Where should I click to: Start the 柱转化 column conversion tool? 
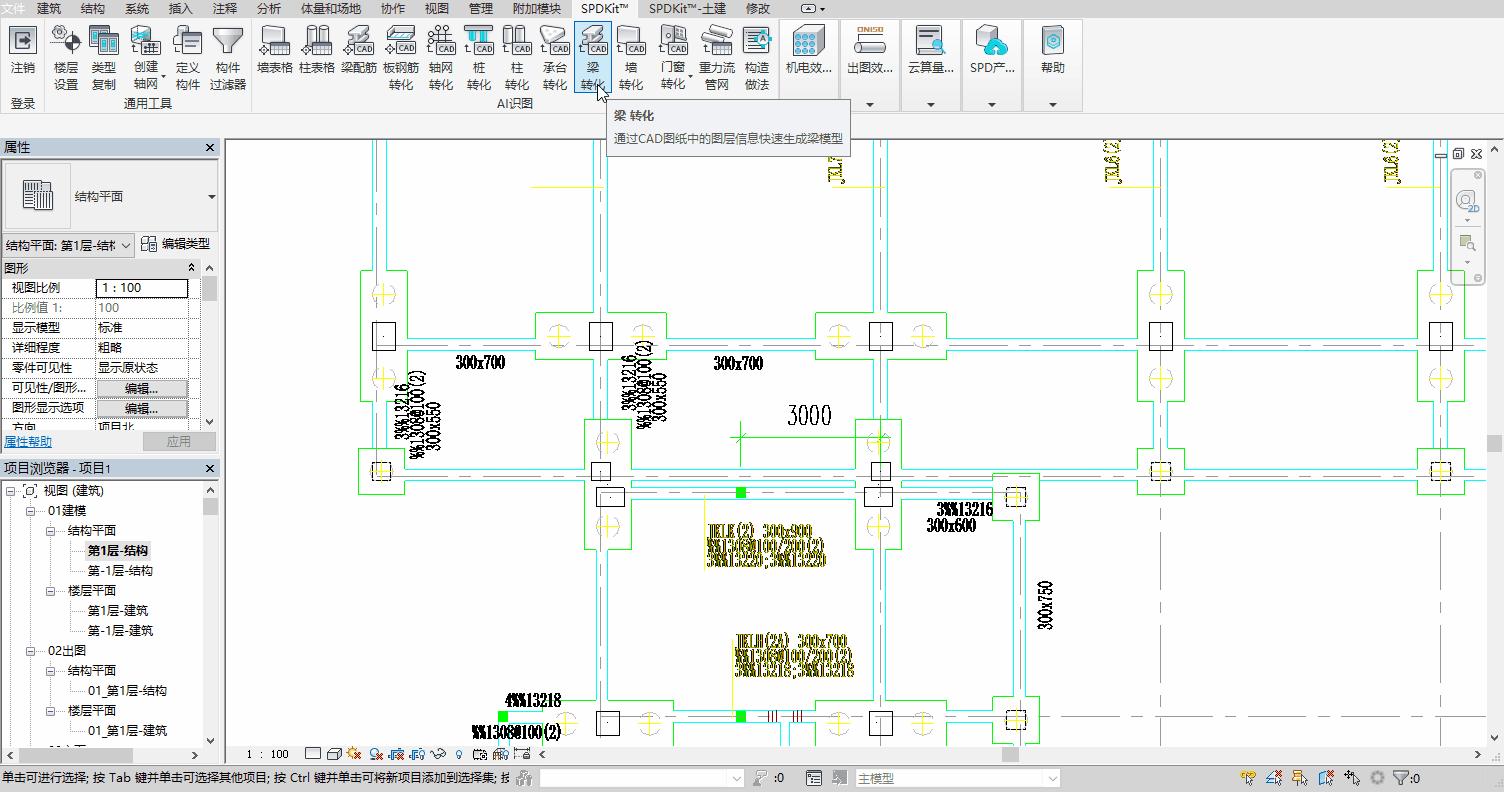pos(517,58)
